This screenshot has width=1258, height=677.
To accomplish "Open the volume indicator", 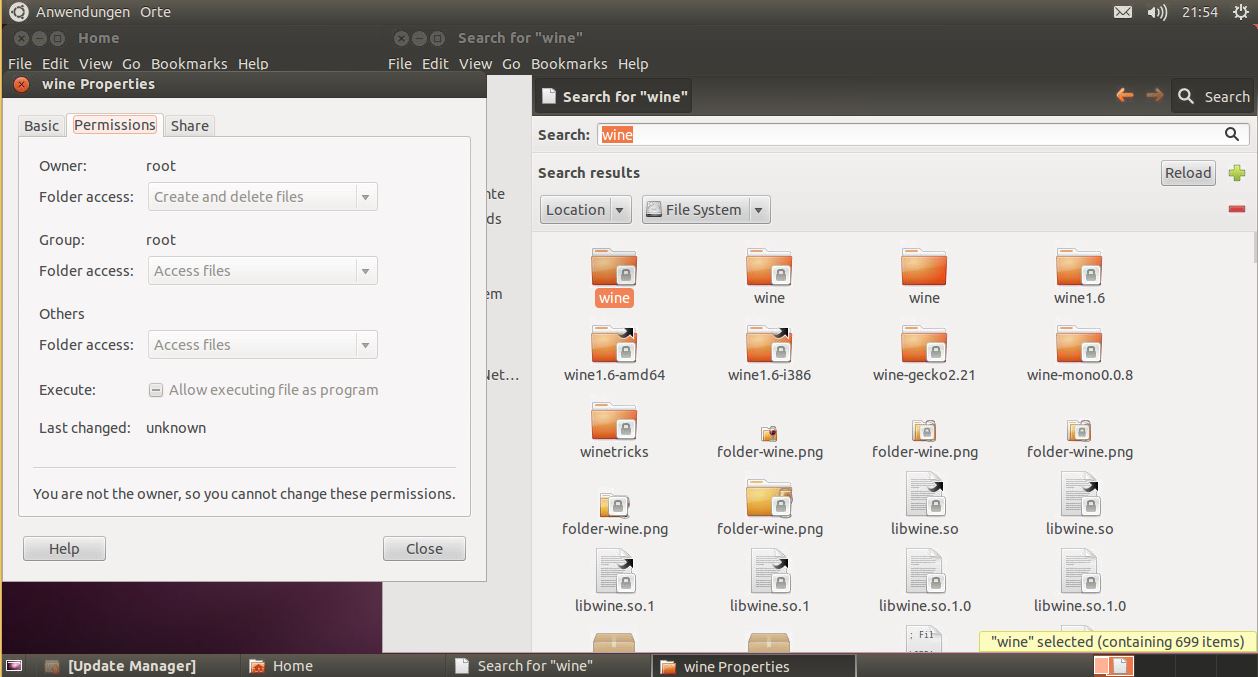I will [x=1157, y=12].
